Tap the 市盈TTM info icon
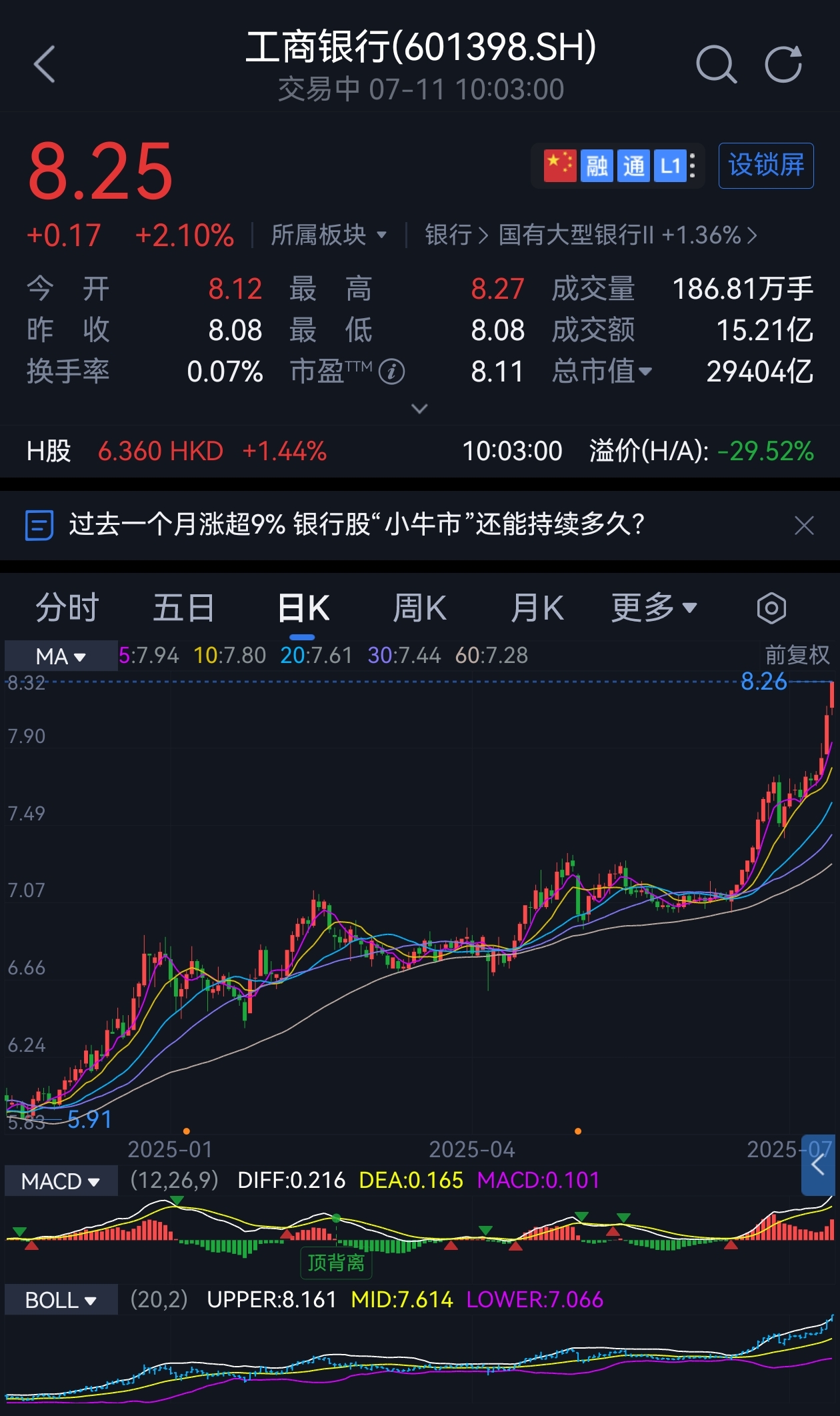The height and width of the screenshot is (1416, 840). [x=391, y=372]
